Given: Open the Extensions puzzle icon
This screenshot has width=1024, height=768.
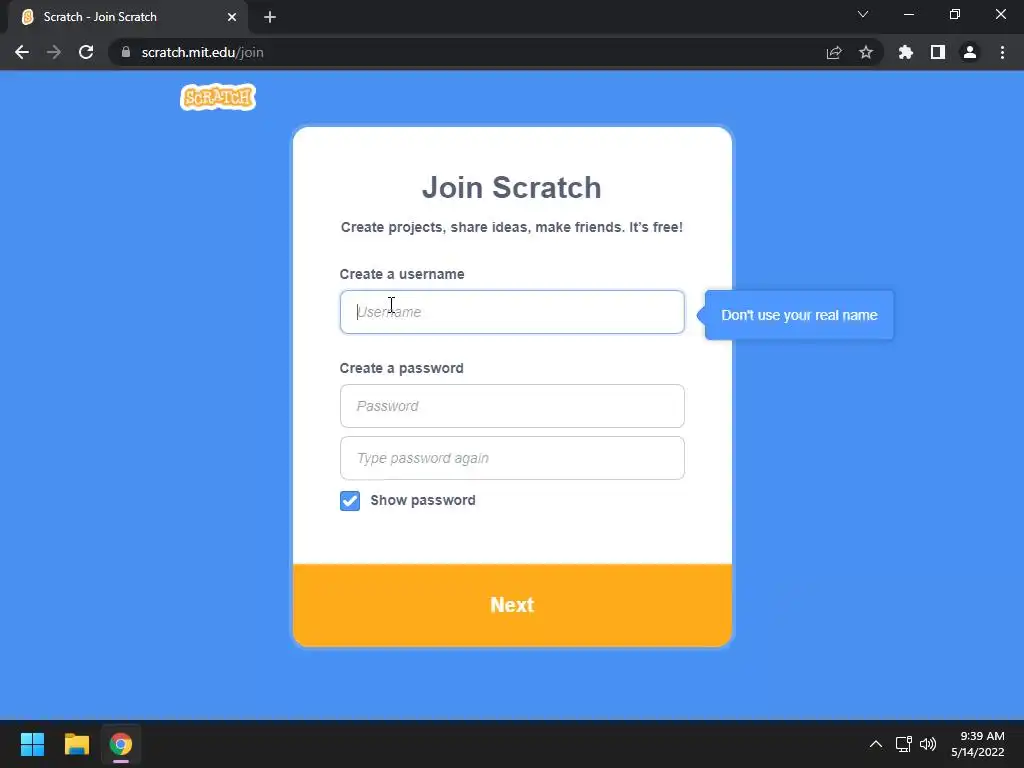Looking at the screenshot, I should click(905, 52).
